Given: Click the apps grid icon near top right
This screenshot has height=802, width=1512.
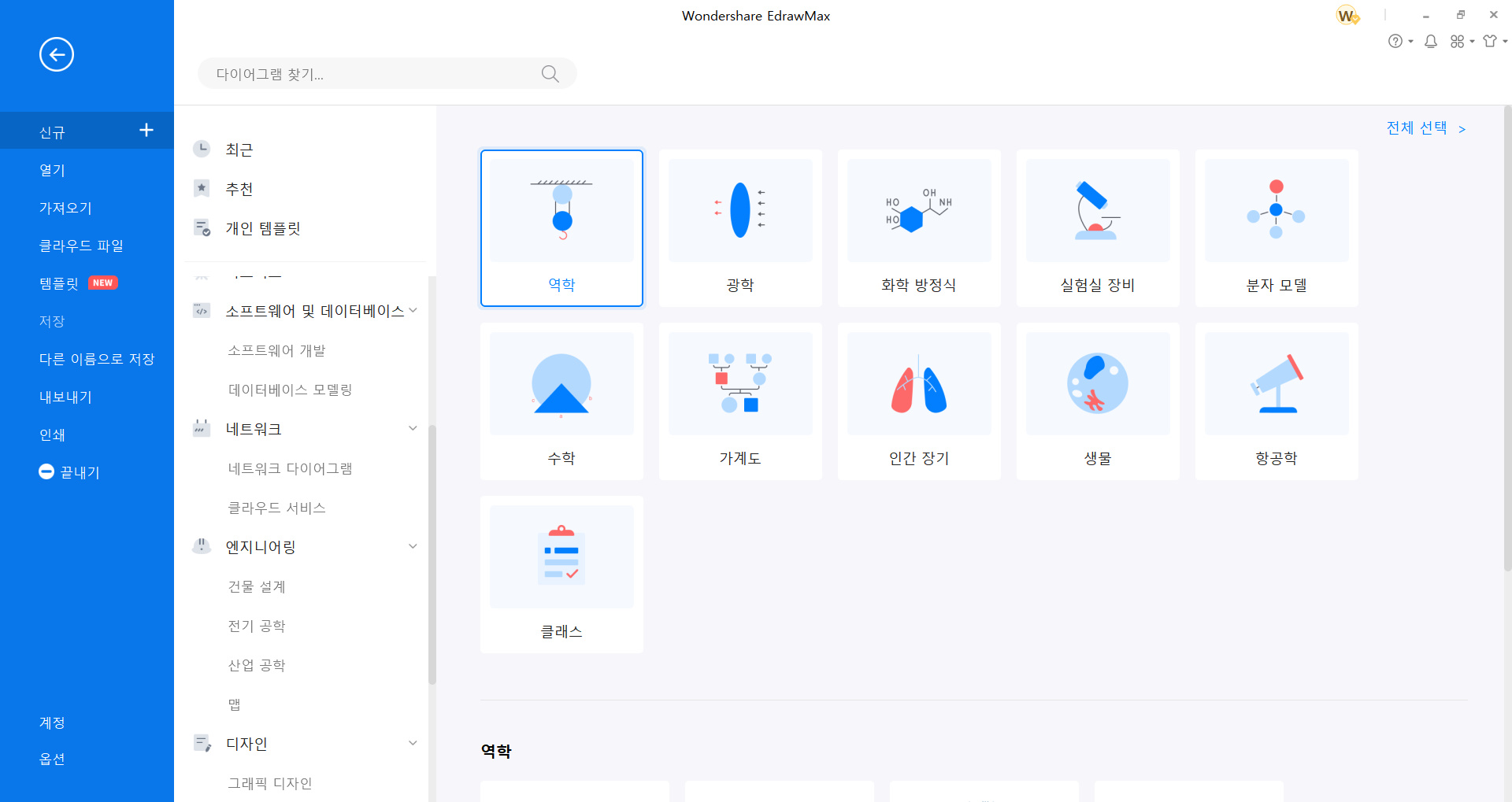Looking at the screenshot, I should coord(1458,41).
